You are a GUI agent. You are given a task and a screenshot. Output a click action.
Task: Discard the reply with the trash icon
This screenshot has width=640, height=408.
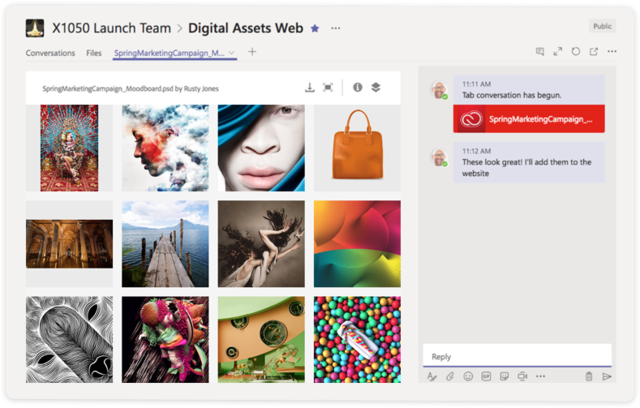(x=589, y=376)
